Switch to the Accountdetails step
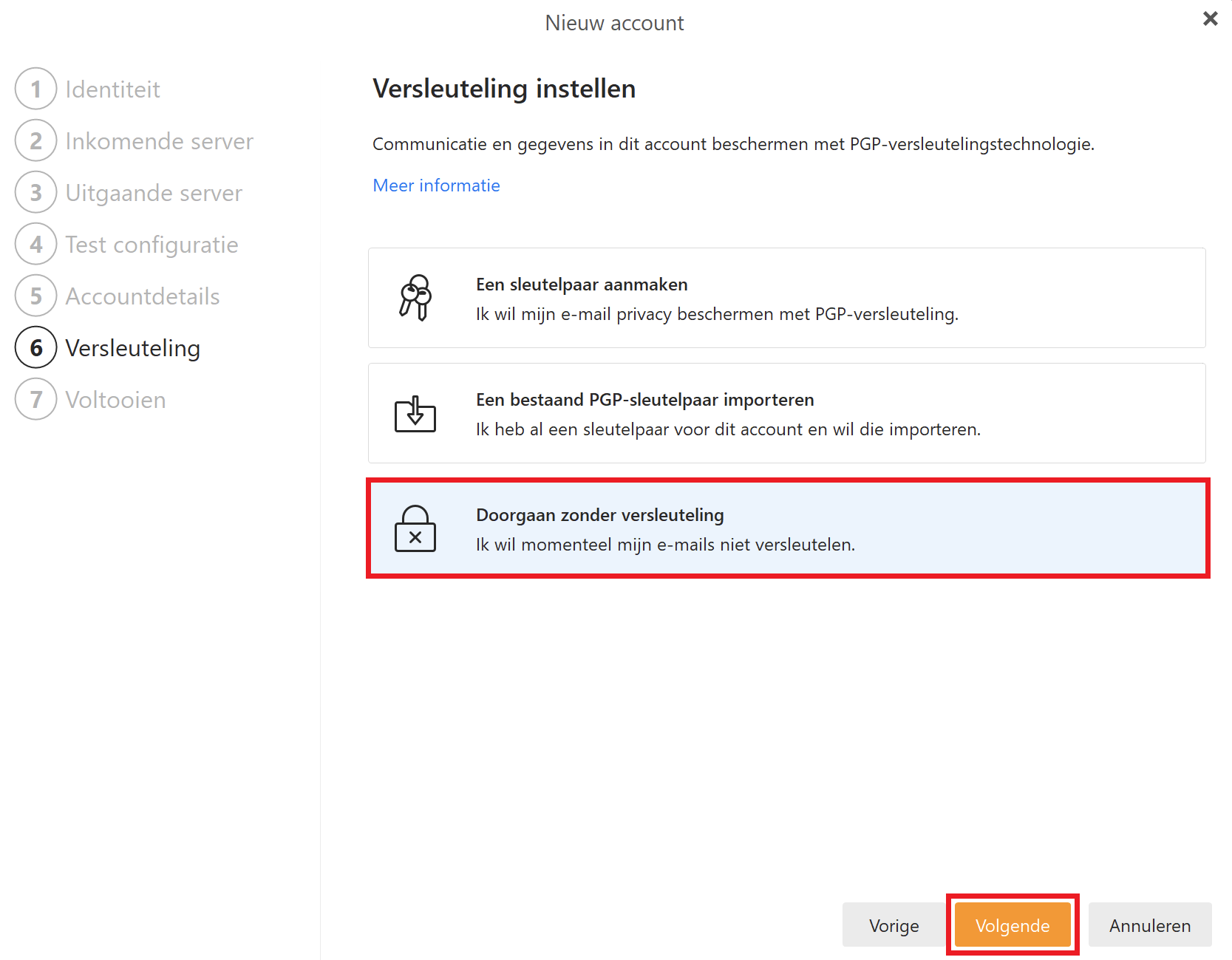The width and height of the screenshot is (1232, 960). pos(143,296)
